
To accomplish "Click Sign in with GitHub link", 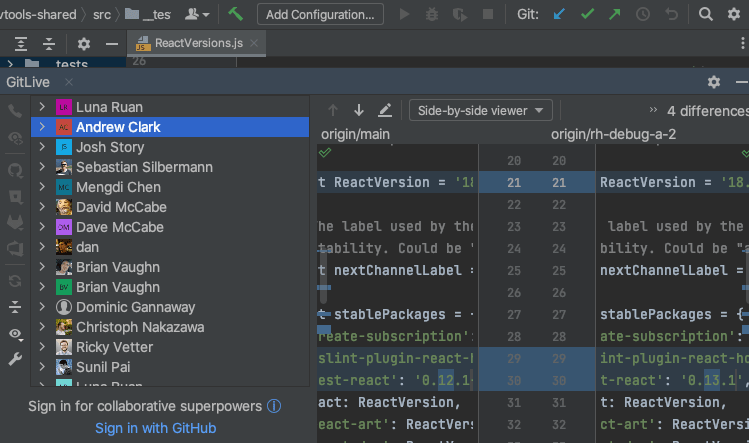I will point(155,428).
